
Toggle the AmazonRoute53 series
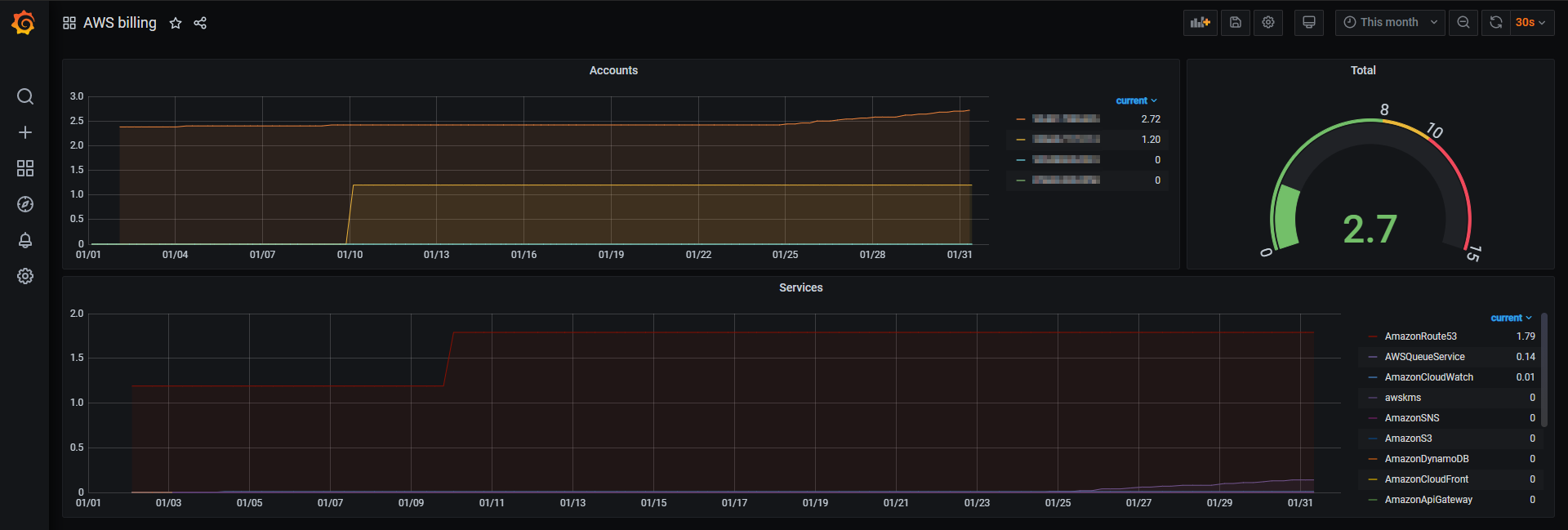[1420, 336]
